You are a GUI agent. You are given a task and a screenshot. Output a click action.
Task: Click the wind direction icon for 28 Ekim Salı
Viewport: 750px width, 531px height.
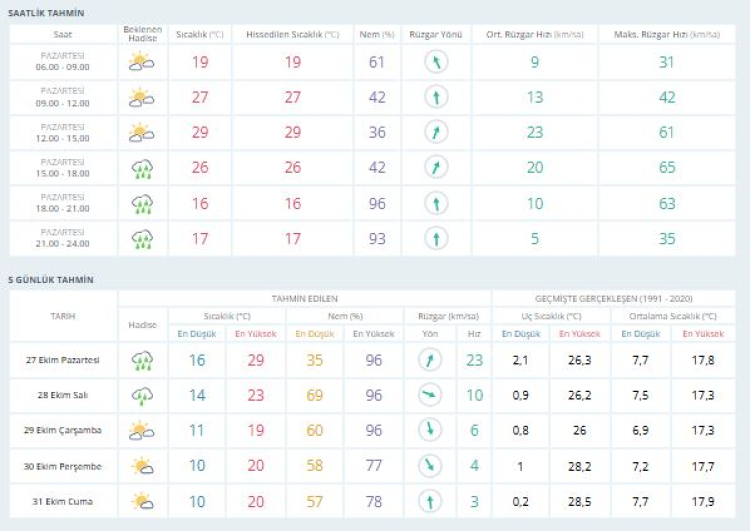pos(429,396)
